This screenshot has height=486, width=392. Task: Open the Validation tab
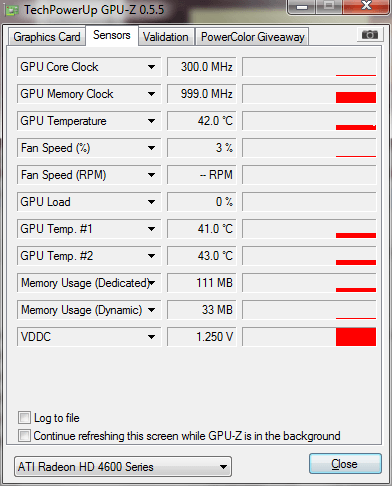click(x=166, y=37)
